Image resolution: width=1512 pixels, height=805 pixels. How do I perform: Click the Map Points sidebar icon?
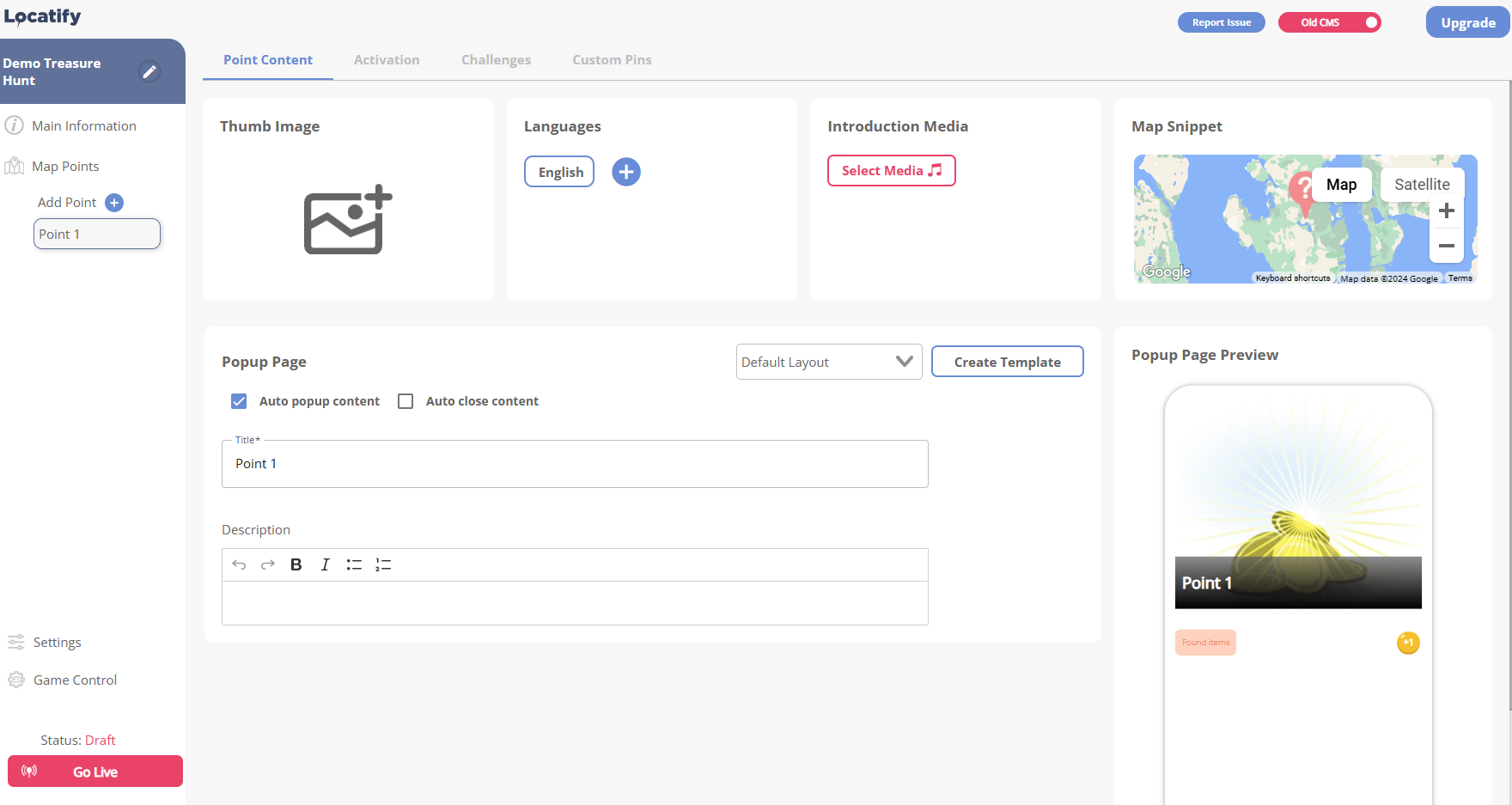(x=15, y=165)
